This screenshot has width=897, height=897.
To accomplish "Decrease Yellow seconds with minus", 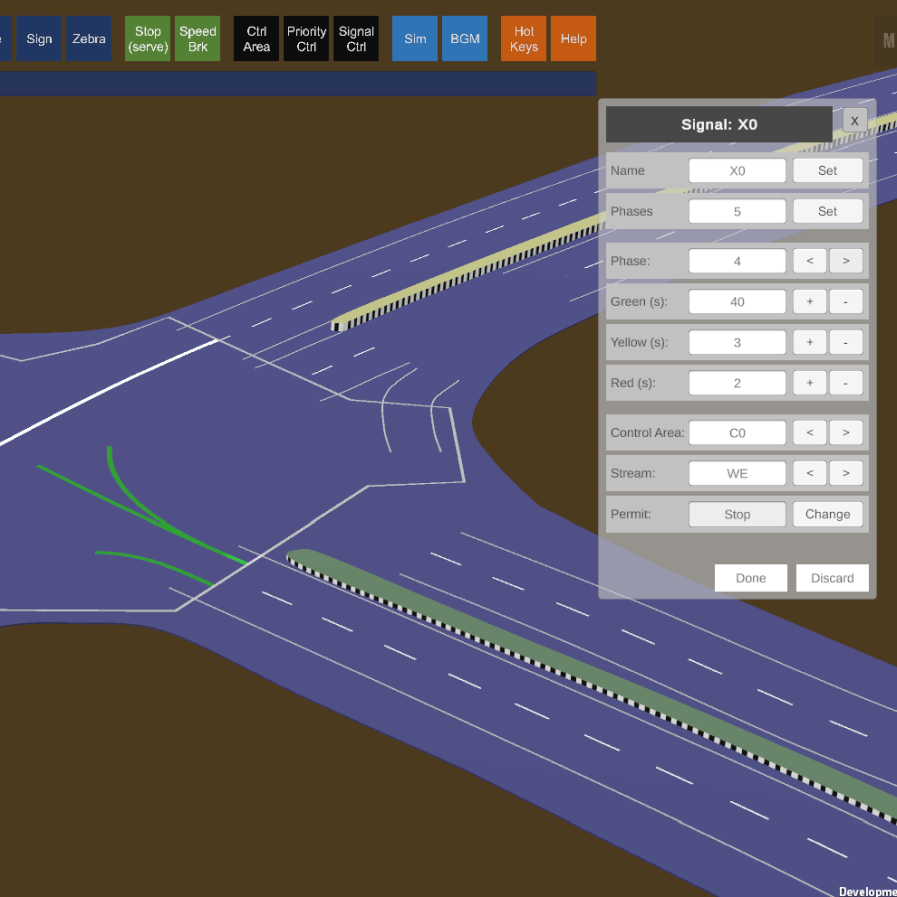I will (x=846, y=343).
